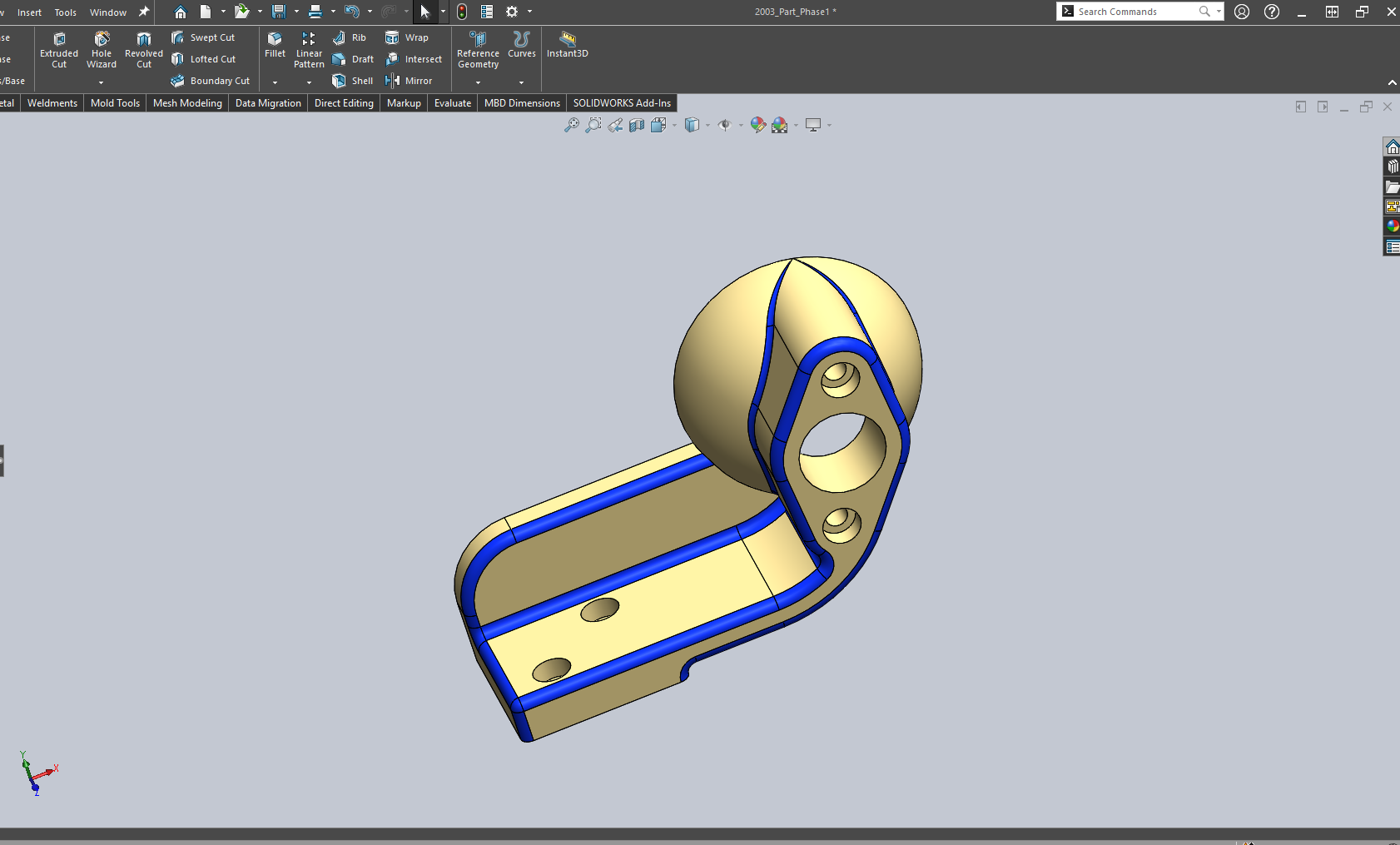The image size is (1400, 845).
Task: Toggle the Section View display
Action: (x=637, y=125)
